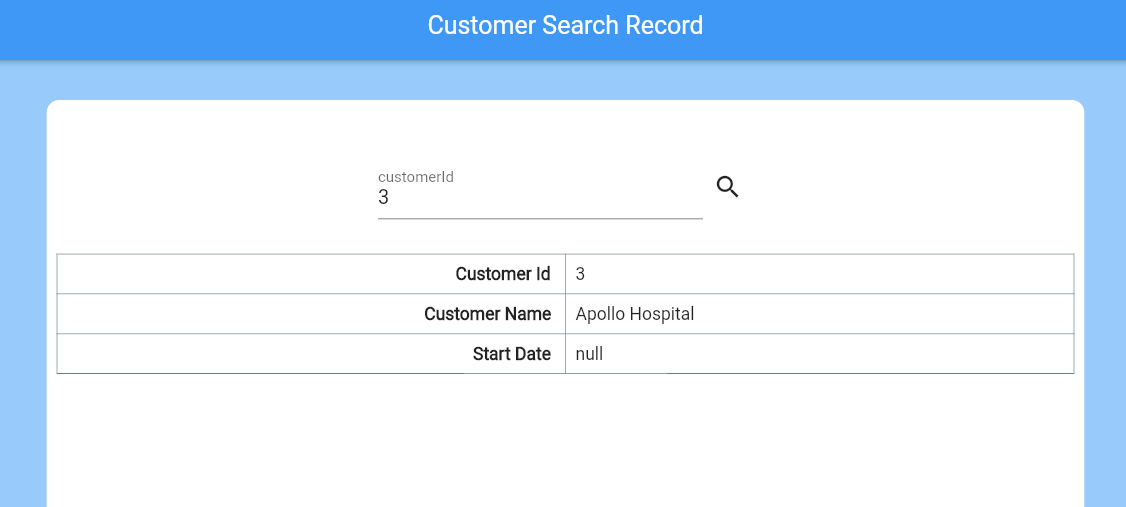Click the app bar right of title

click(920, 28)
